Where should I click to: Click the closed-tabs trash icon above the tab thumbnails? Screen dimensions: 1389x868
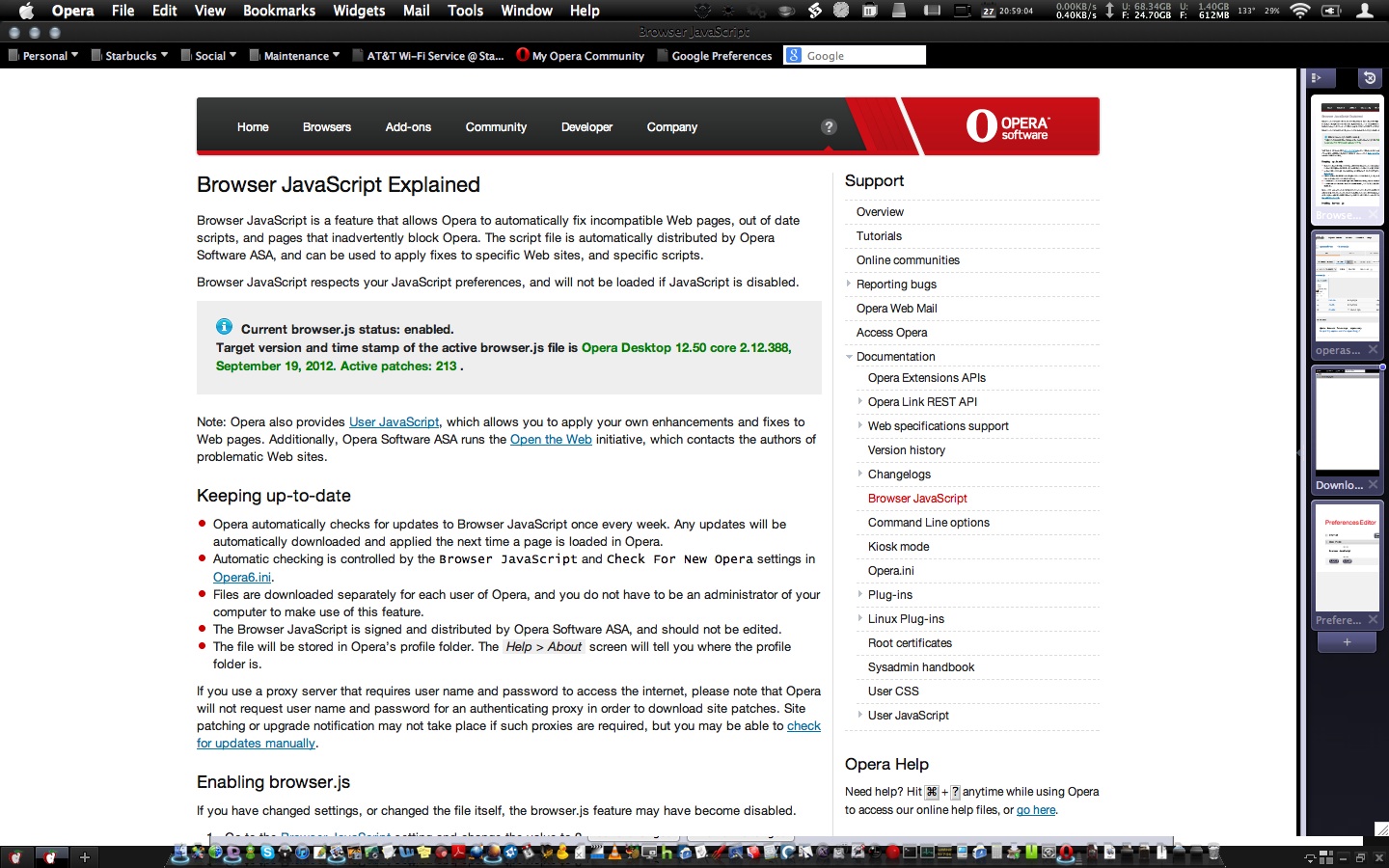pyautogui.click(x=1370, y=77)
